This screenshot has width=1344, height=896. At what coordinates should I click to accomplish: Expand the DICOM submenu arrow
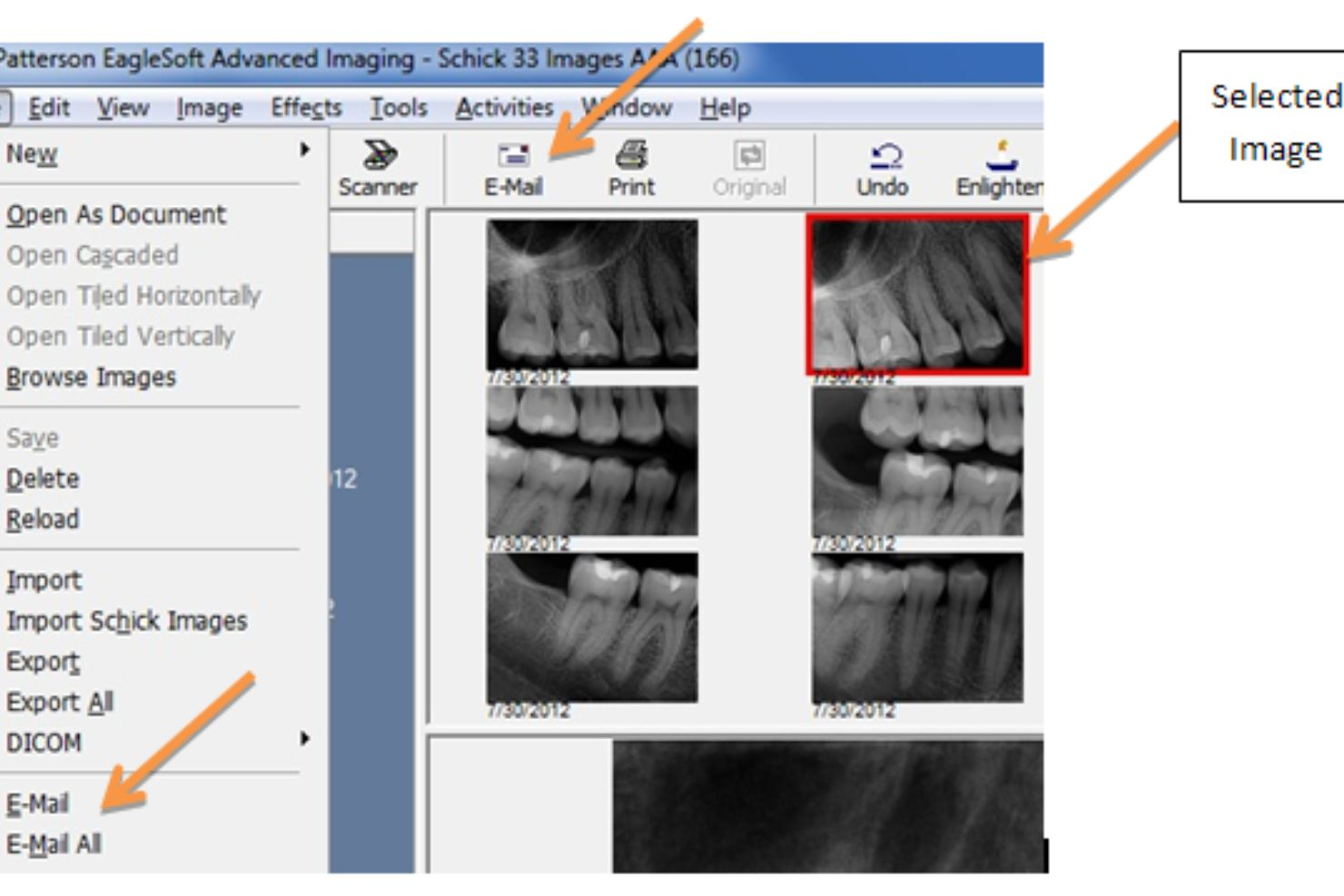pyautogui.click(x=305, y=739)
